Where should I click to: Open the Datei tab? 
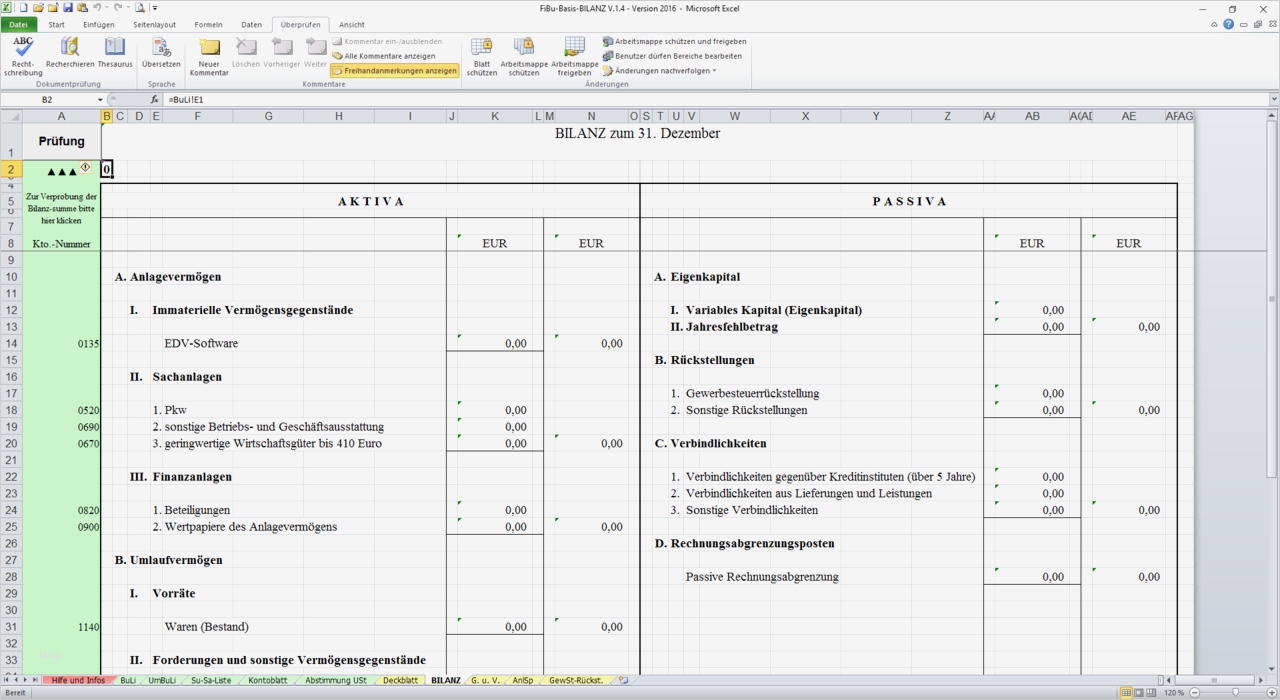point(18,24)
